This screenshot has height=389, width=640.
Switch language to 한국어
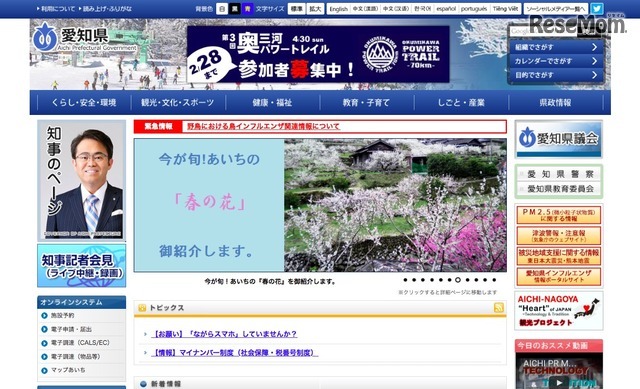click(x=422, y=9)
